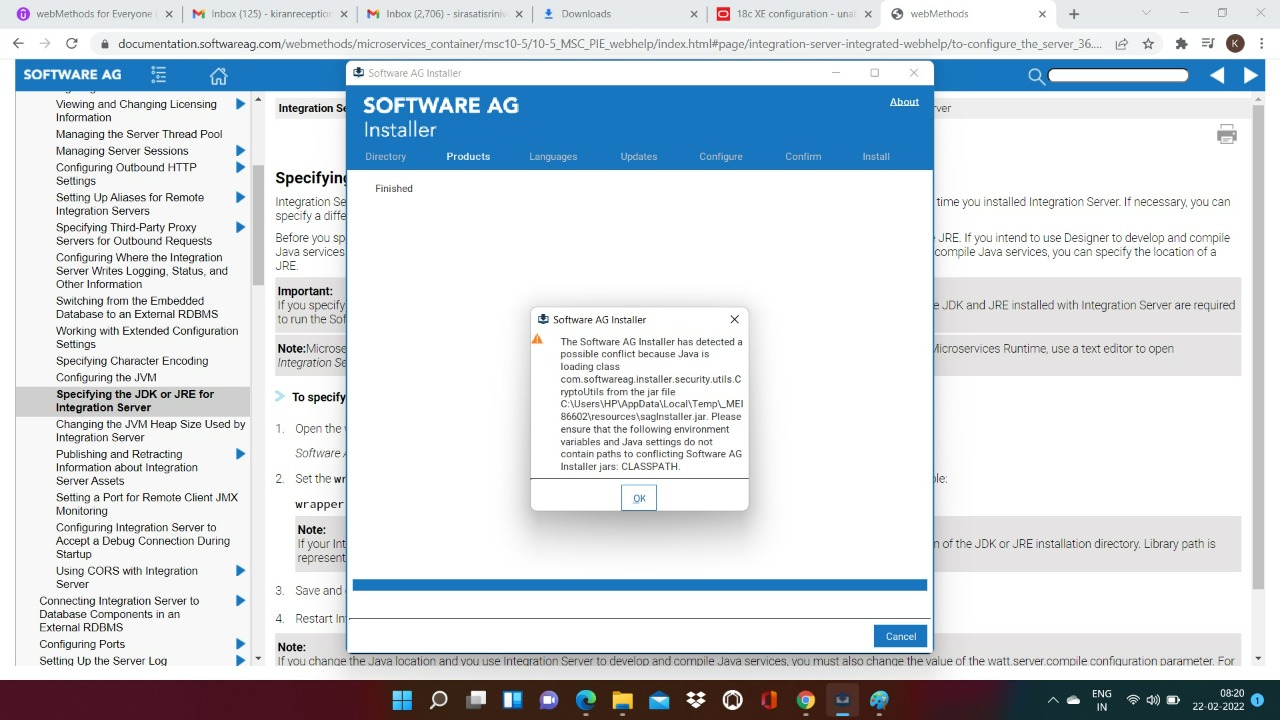This screenshot has height=720, width=1280.
Task: Open the taskbar clock and date
Action: pos(1232,700)
